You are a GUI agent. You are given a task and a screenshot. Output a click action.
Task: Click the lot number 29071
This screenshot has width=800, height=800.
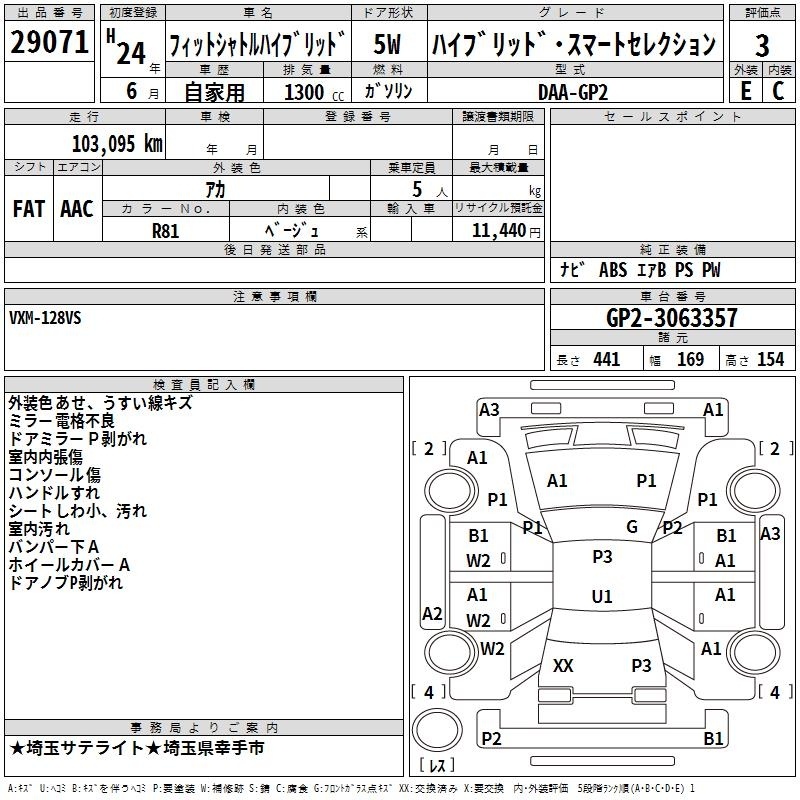[49, 43]
